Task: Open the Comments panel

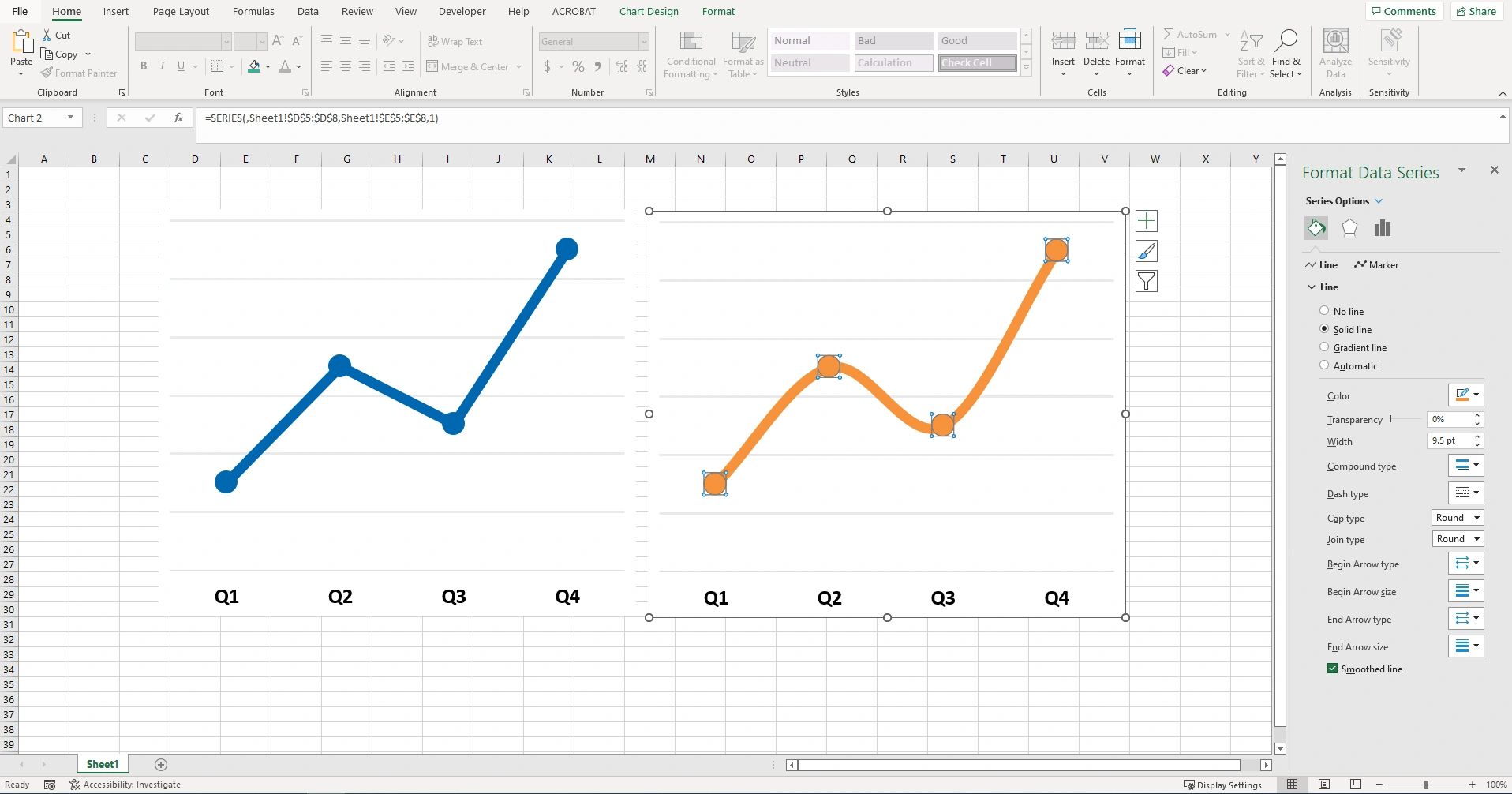Action: point(1403,10)
